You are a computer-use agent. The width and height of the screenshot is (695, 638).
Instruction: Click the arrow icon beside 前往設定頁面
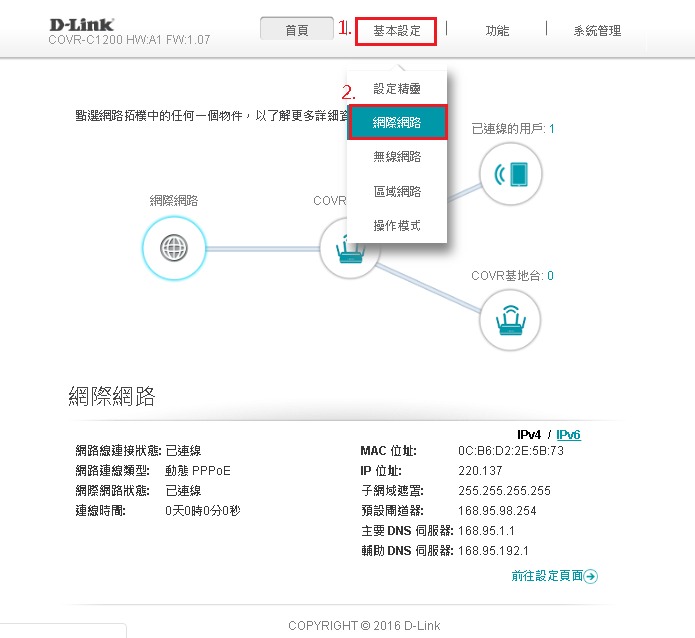(x=591, y=576)
